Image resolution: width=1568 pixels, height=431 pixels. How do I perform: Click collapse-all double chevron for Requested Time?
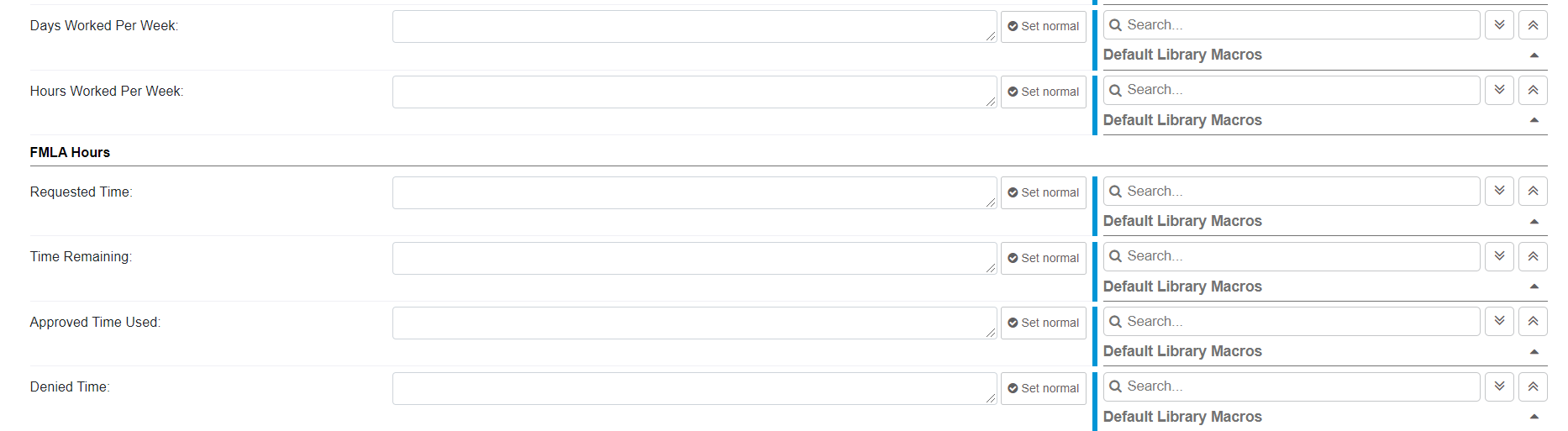tap(1533, 192)
